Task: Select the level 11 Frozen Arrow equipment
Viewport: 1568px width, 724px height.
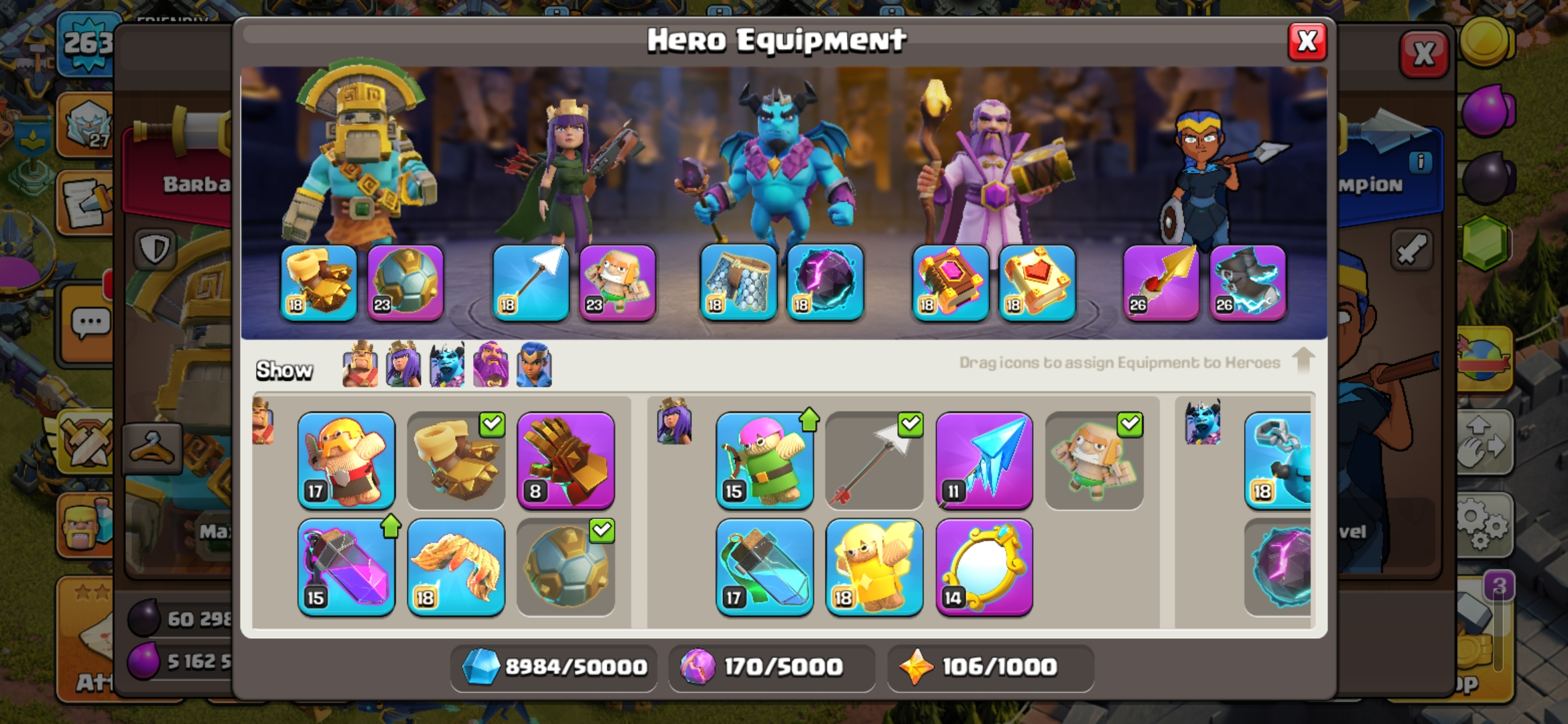Action: coord(984,461)
